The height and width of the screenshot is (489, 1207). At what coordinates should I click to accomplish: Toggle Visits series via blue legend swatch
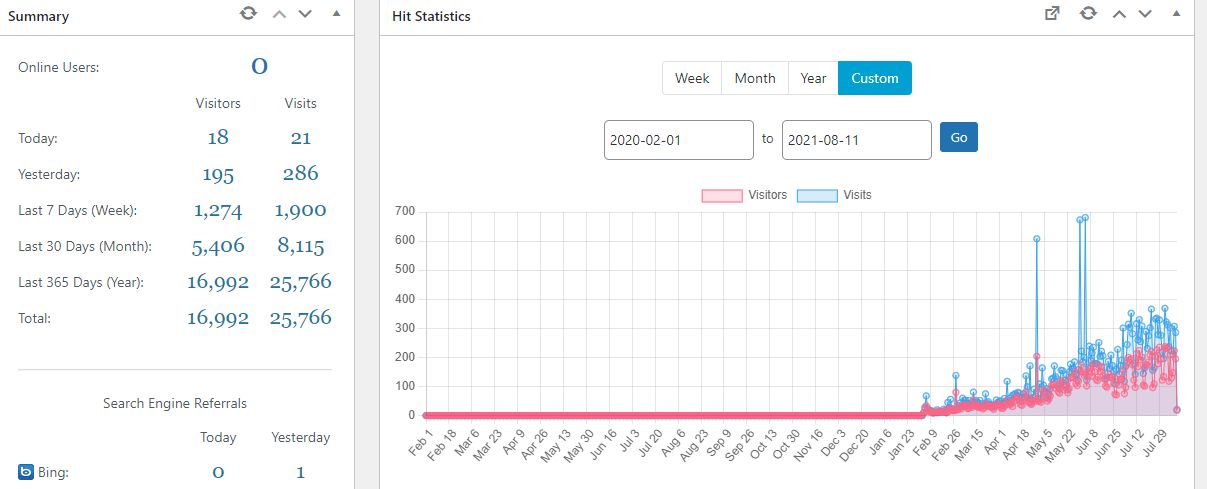tap(817, 195)
